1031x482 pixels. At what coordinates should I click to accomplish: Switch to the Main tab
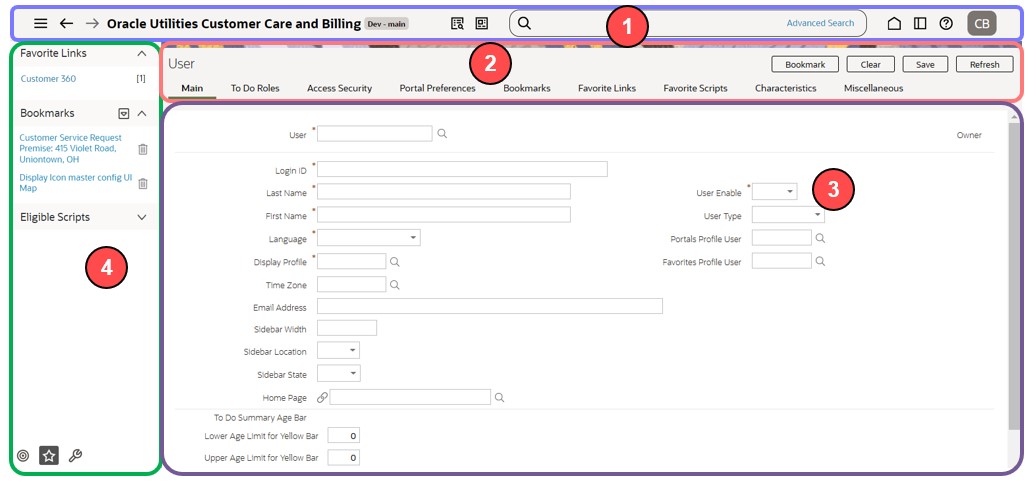[x=192, y=88]
